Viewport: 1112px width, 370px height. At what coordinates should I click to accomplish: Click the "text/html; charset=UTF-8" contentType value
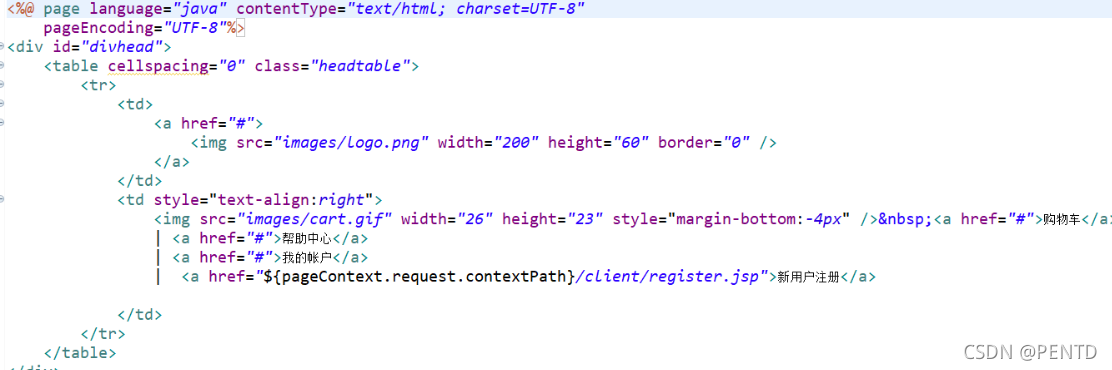(x=465, y=9)
